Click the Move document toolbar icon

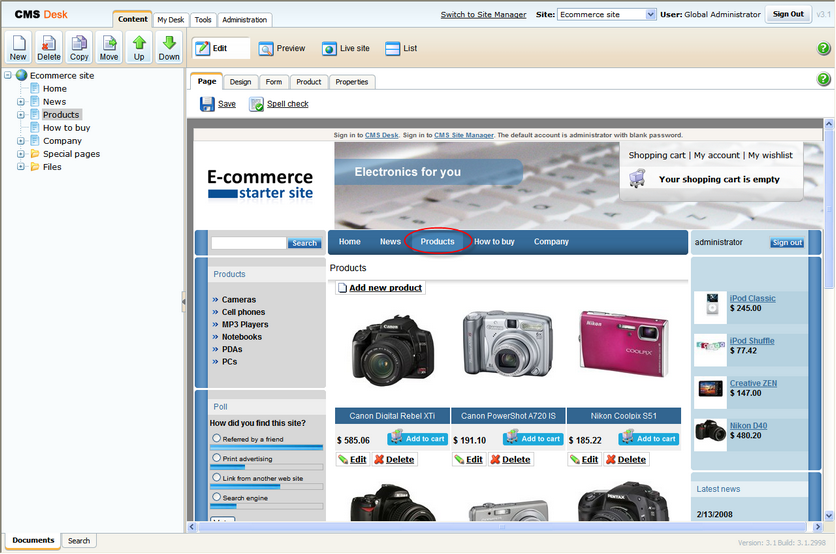point(109,47)
